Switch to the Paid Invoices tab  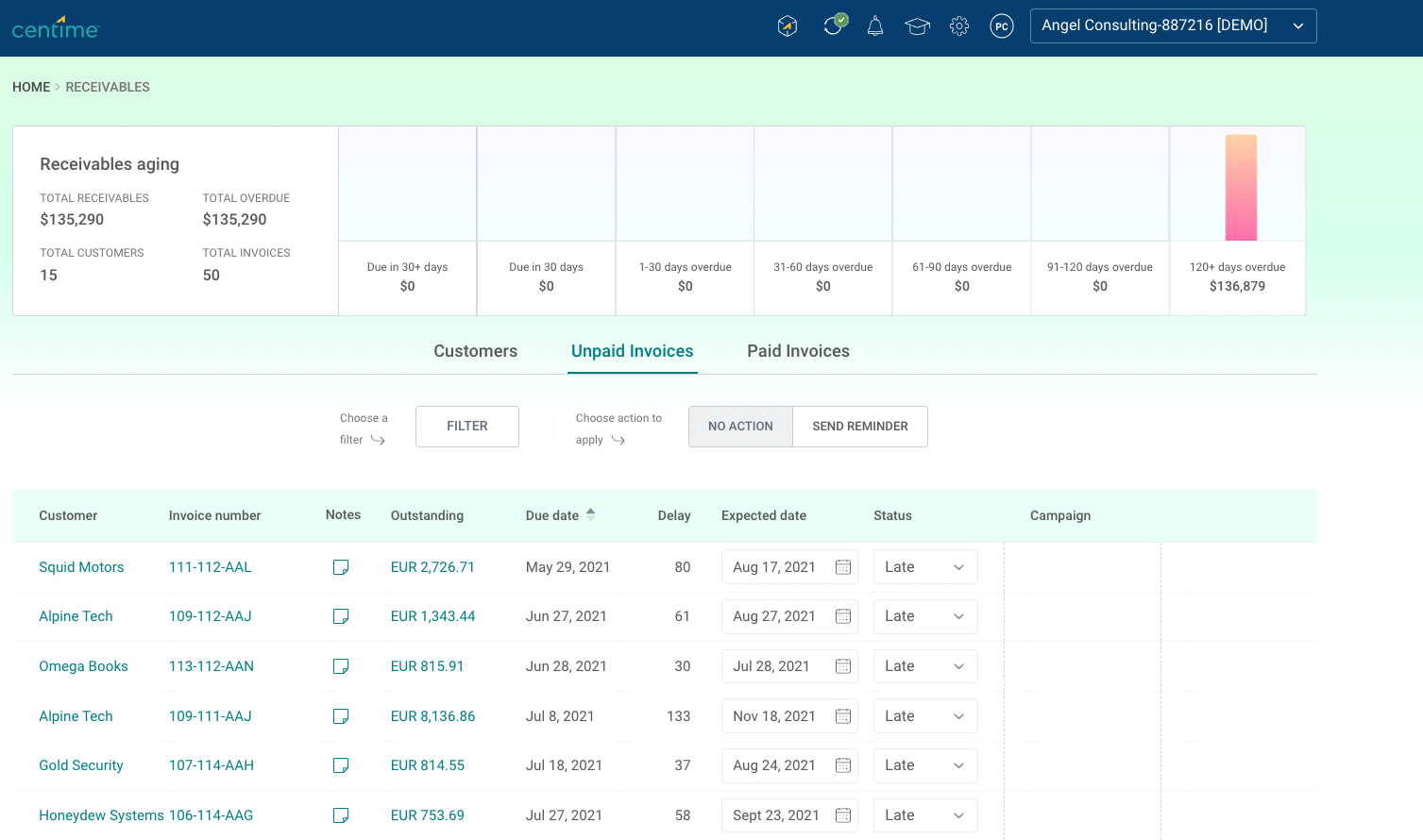click(x=798, y=351)
